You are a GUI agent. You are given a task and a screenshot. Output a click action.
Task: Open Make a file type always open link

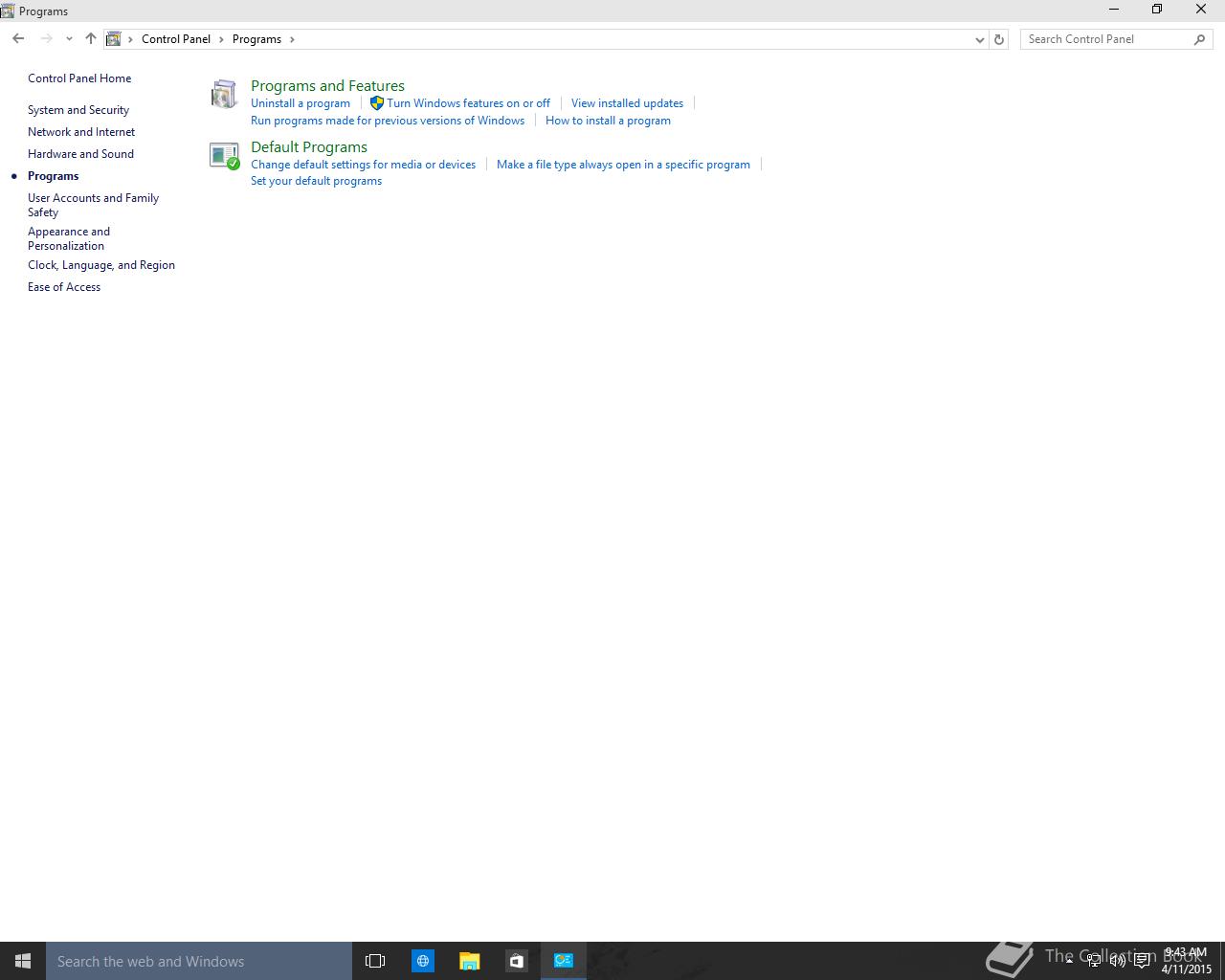[623, 165]
